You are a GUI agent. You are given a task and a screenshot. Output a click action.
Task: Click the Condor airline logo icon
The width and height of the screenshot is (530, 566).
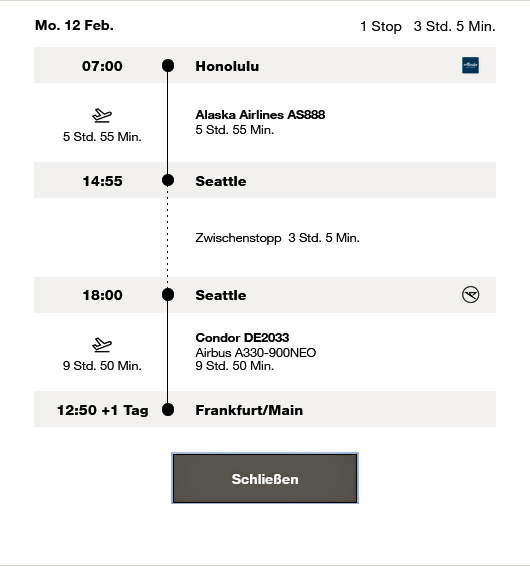click(470, 295)
